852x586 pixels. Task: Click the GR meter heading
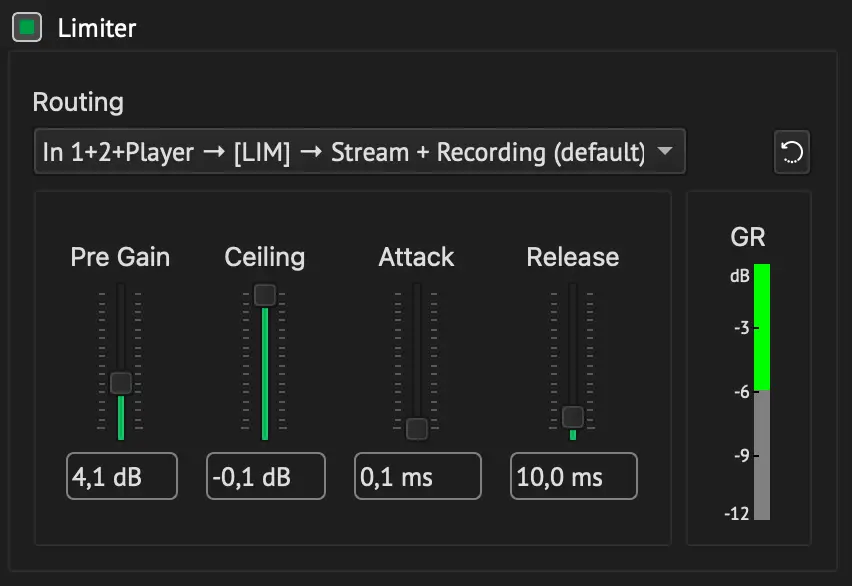pyautogui.click(x=748, y=237)
